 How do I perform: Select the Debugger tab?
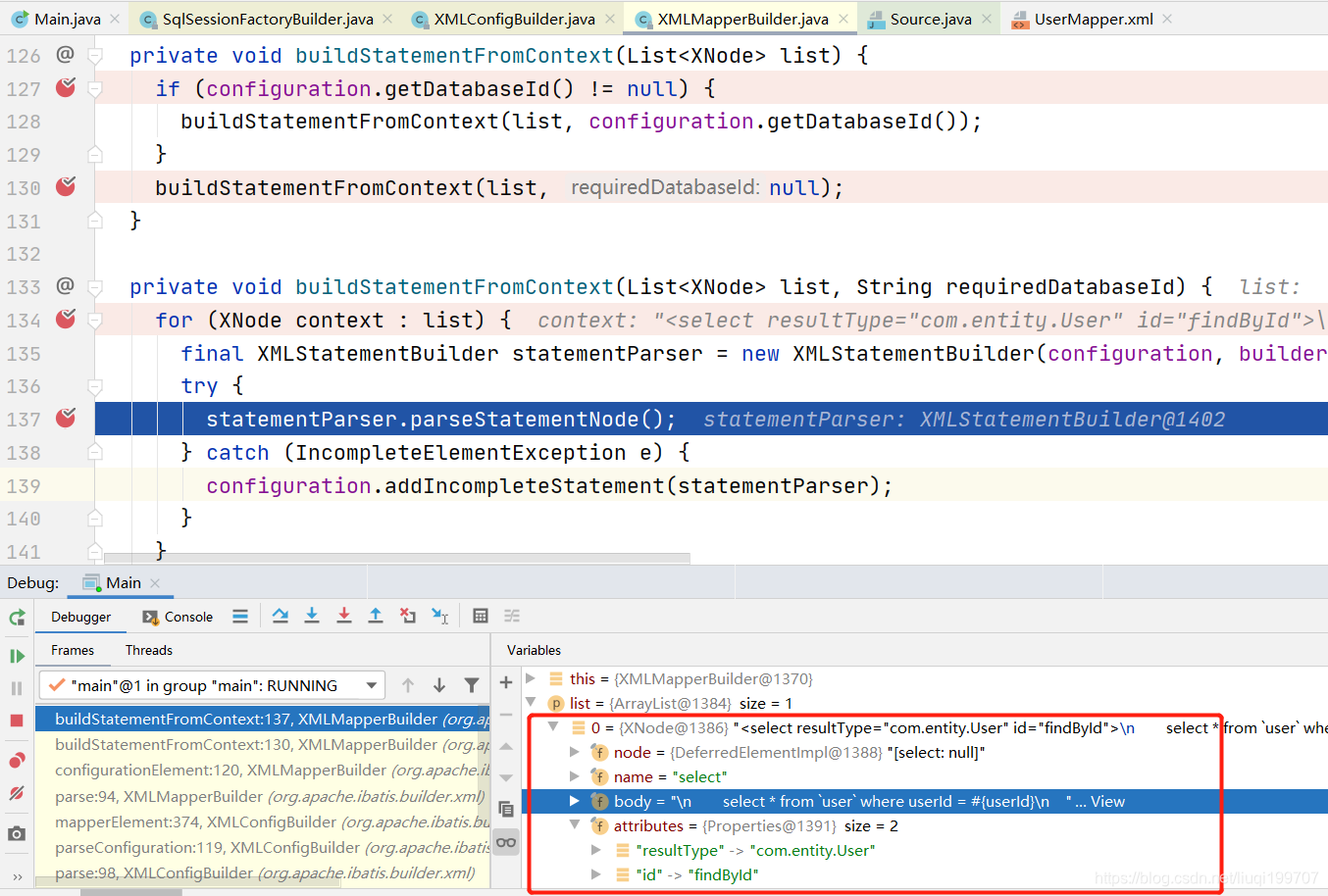(81, 617)
